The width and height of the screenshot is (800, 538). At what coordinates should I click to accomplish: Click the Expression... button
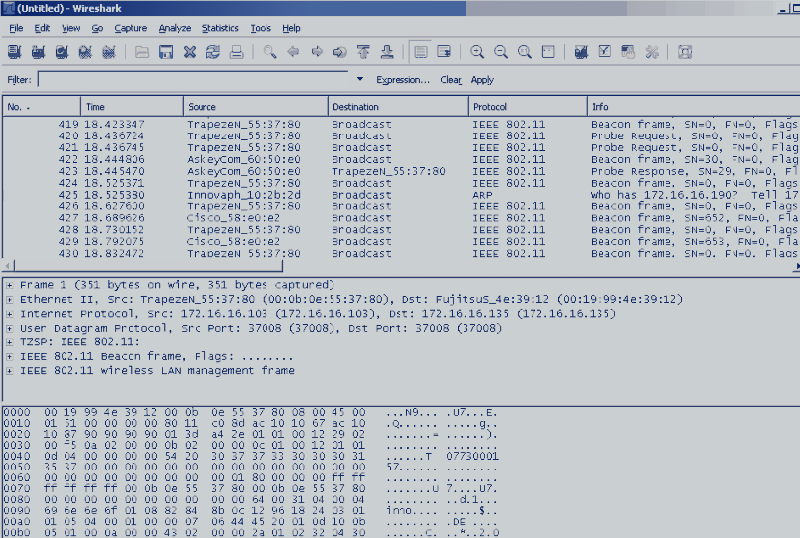(403, 80)
